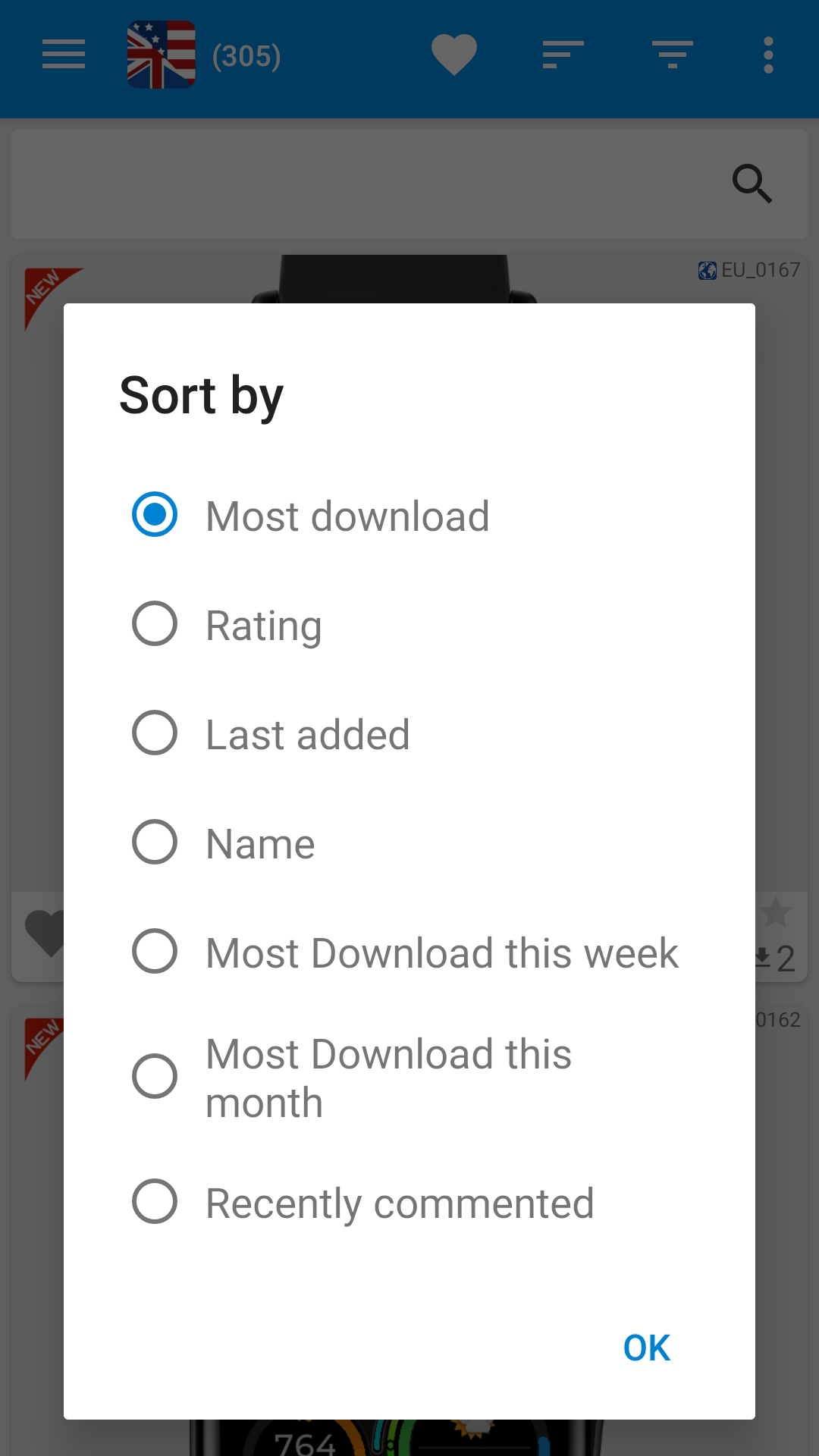
Task: Select Most Download this week
Action: [155, 952]
